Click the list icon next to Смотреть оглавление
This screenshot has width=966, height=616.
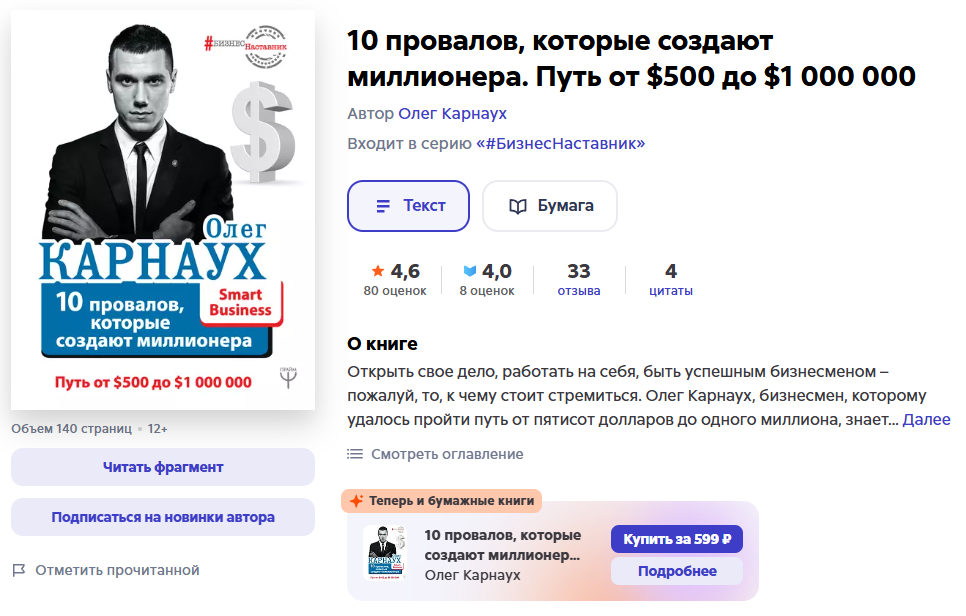tap(355, 454)
